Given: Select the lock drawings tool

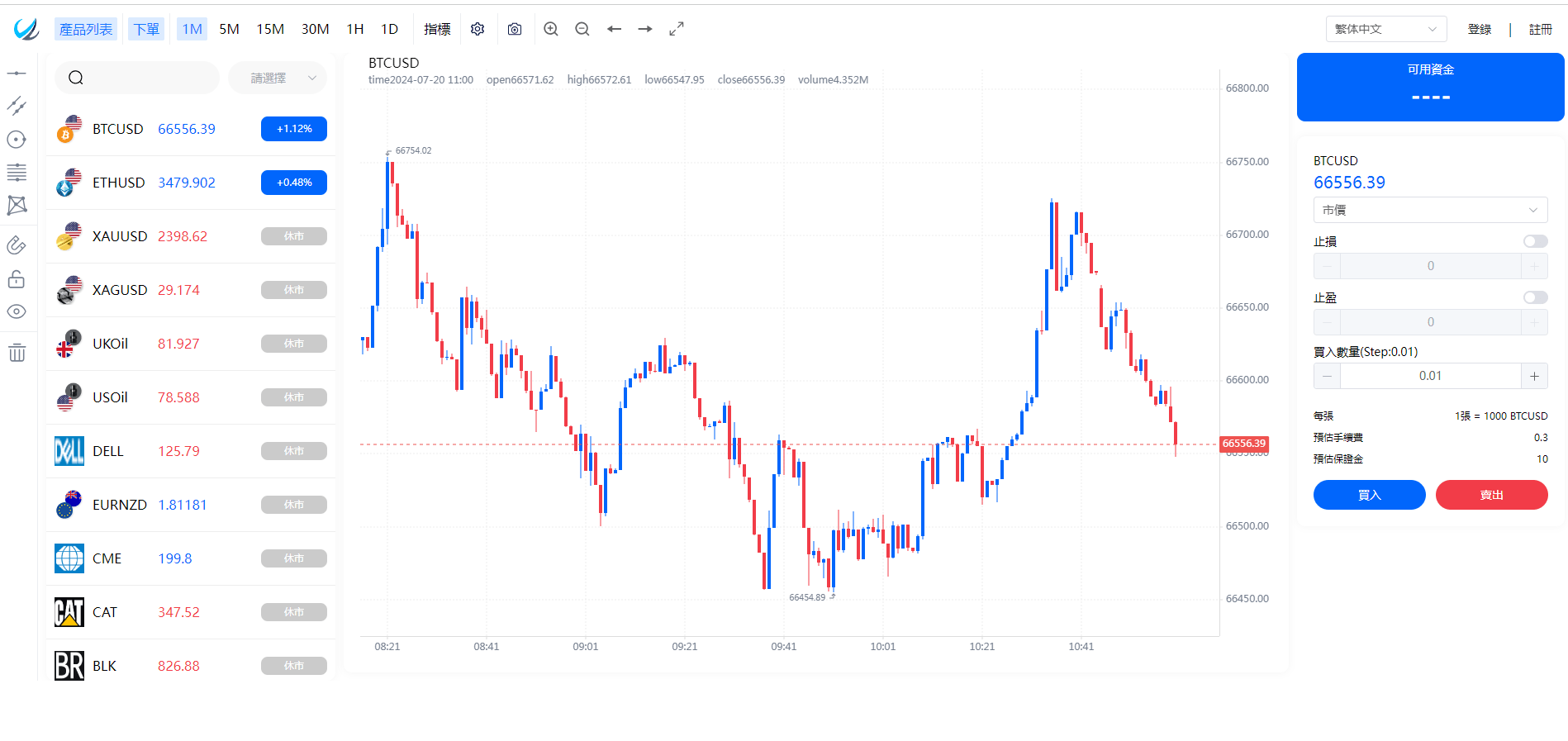Looking at the screenshot, I should [x=17, y=279].
